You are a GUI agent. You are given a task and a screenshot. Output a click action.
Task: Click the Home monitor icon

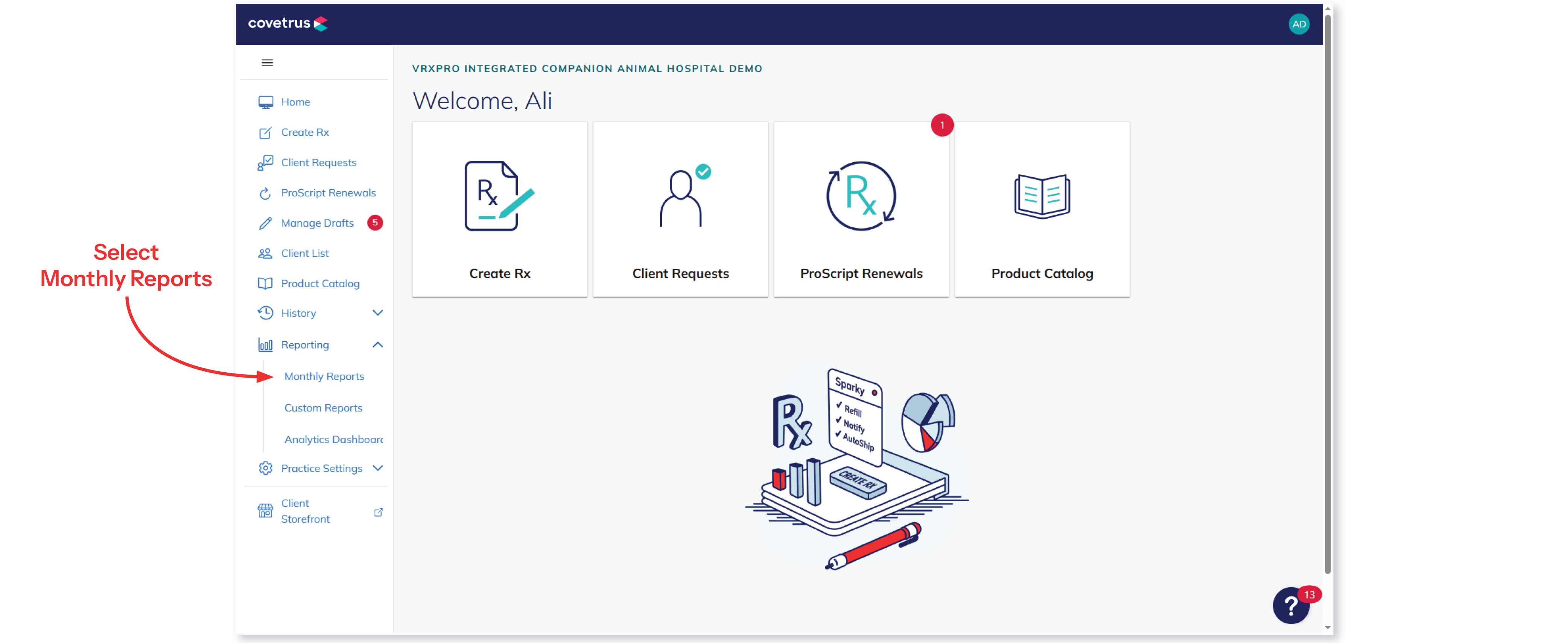point(265,102)
